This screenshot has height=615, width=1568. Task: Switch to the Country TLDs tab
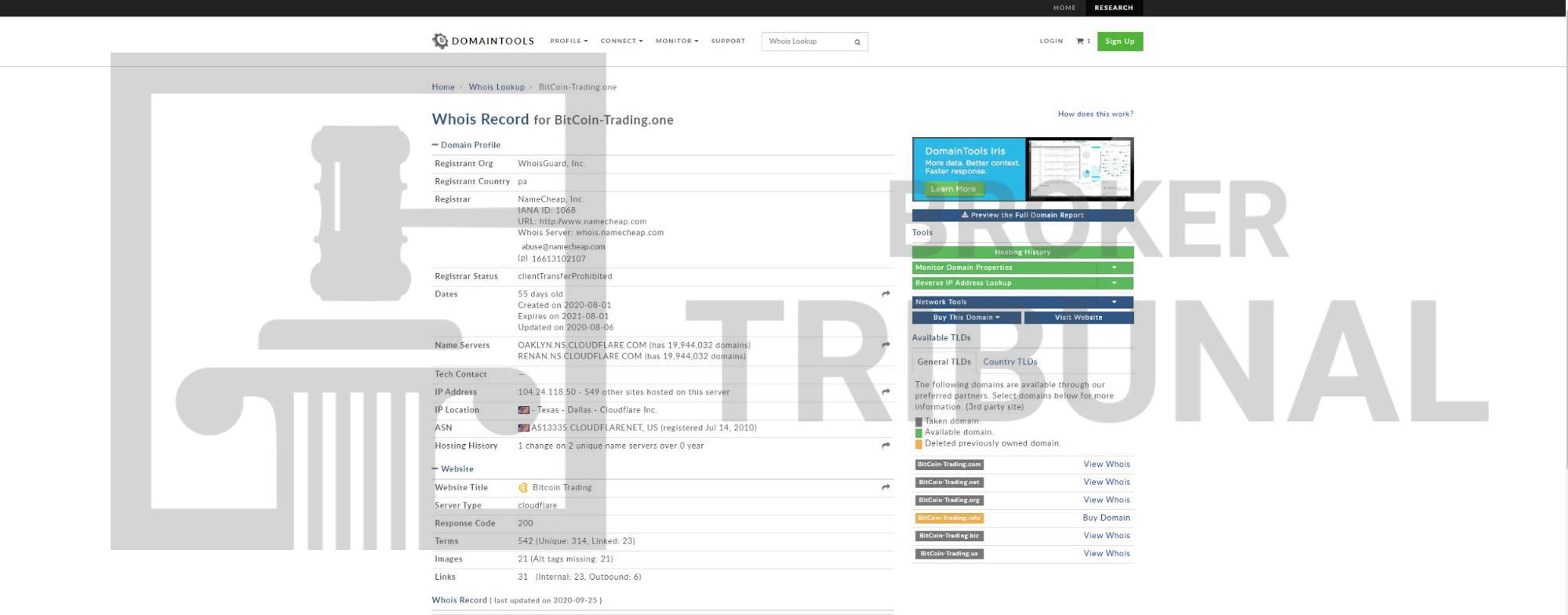point(1010,362)
